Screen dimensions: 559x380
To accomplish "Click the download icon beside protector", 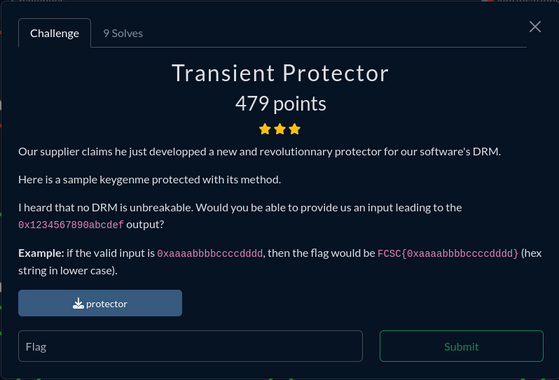I will (78, 303).
